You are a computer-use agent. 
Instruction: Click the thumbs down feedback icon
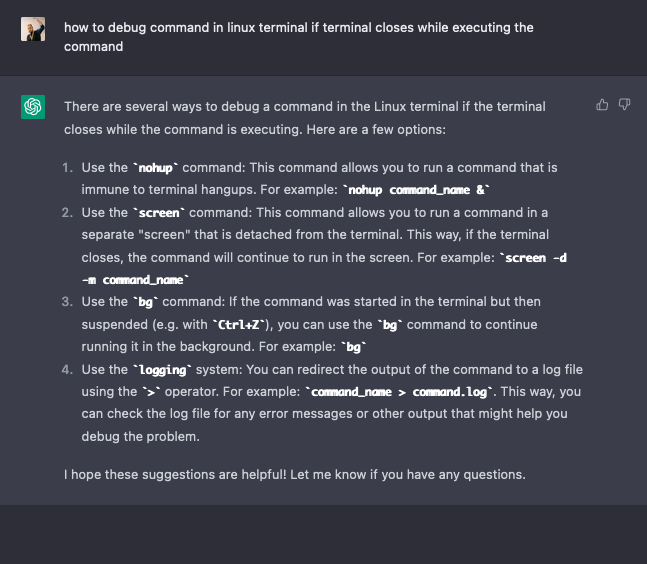point(624,104)
